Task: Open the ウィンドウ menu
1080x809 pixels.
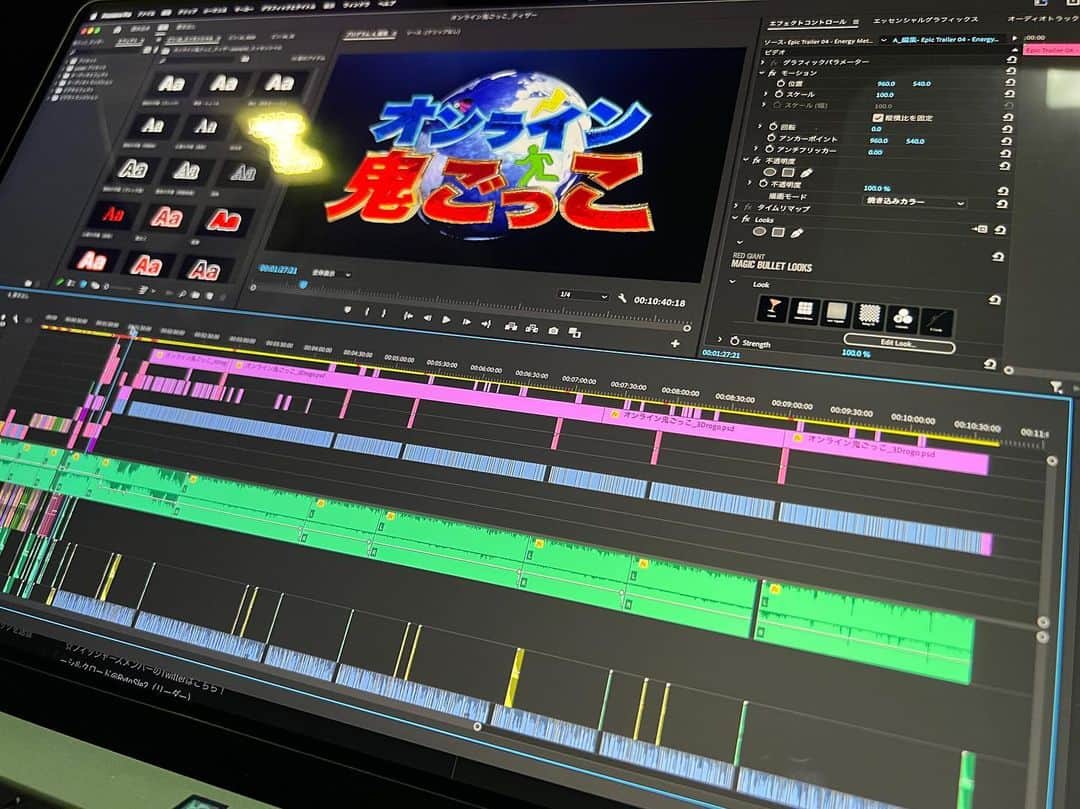Action: [x=357, y=4]
